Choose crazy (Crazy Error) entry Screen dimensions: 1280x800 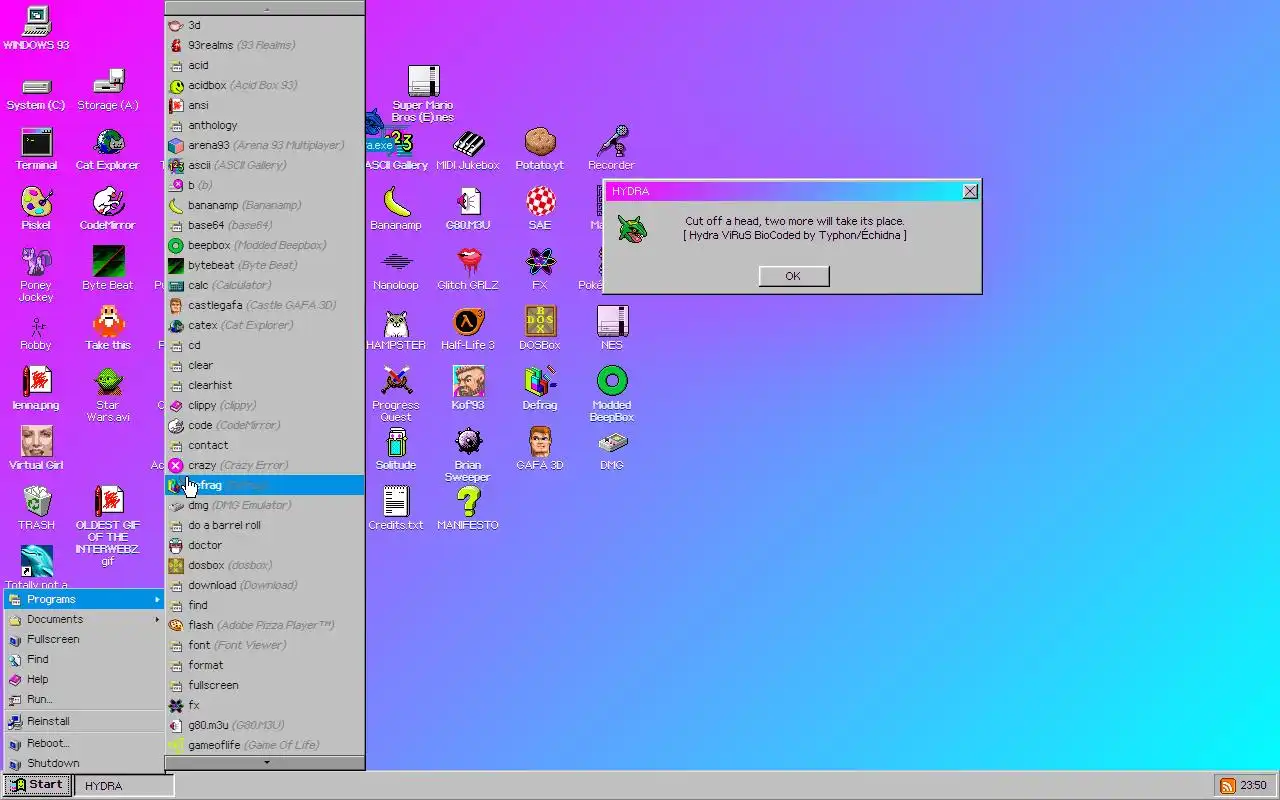264,465
